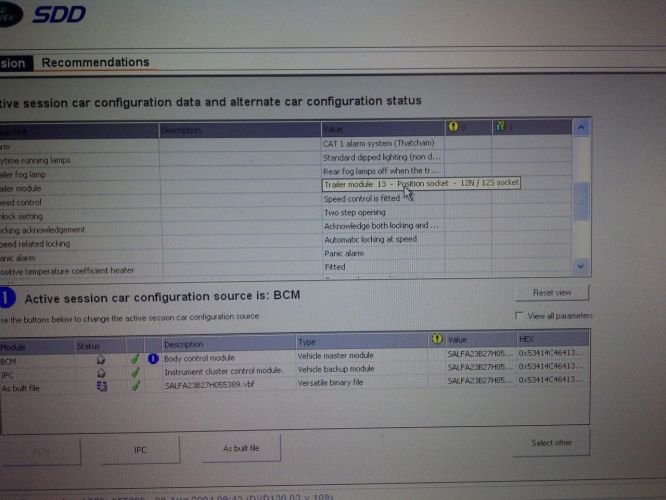
Task: Click blue info icon beside Active session heading
Action: pos(7,298)
